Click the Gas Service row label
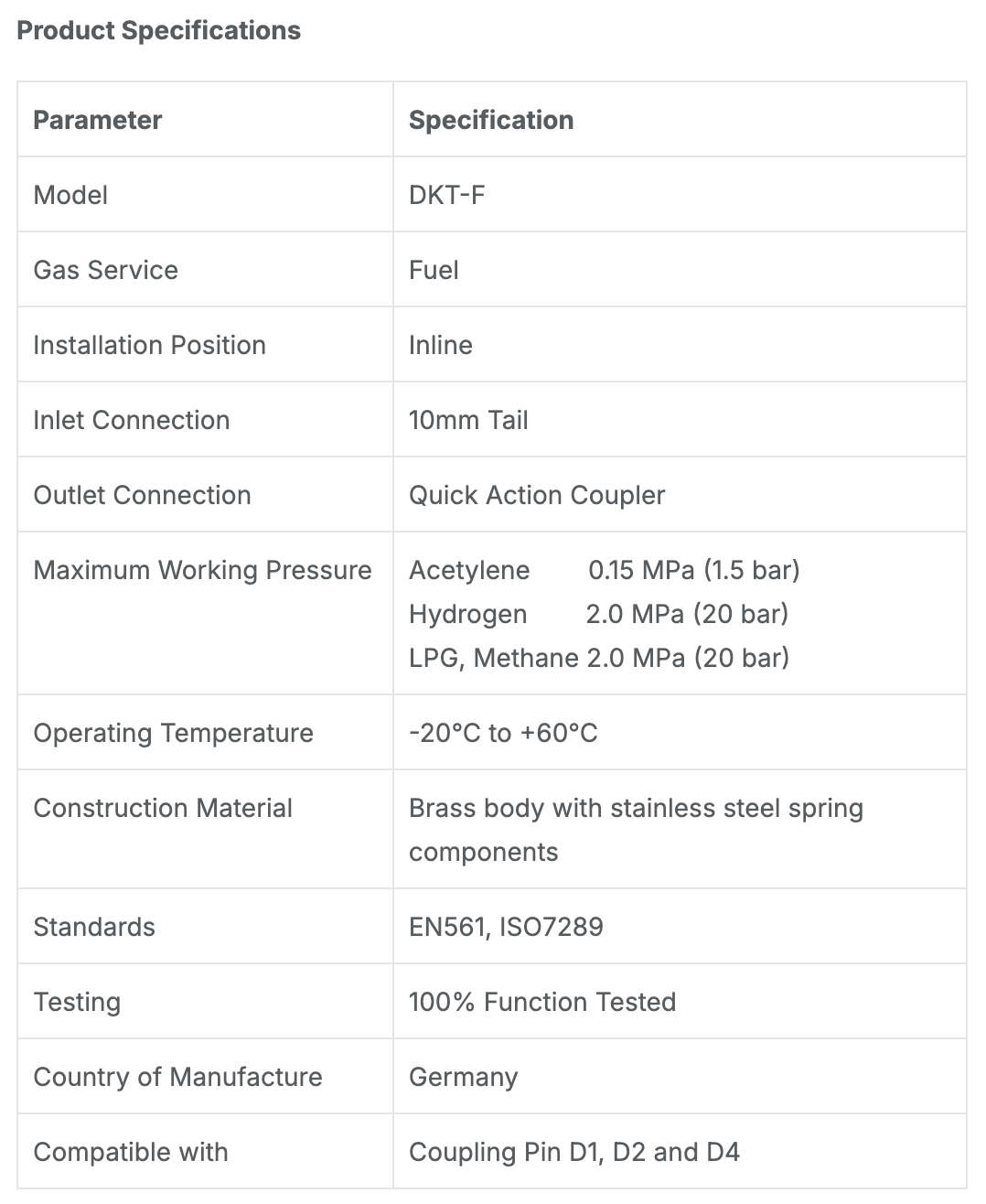This screenshot has height=1204, width=986. [x=106, y=270]
